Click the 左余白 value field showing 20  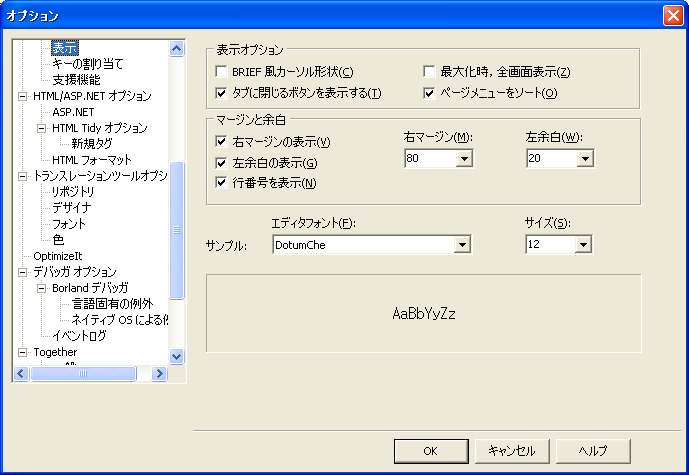(551, 158)
